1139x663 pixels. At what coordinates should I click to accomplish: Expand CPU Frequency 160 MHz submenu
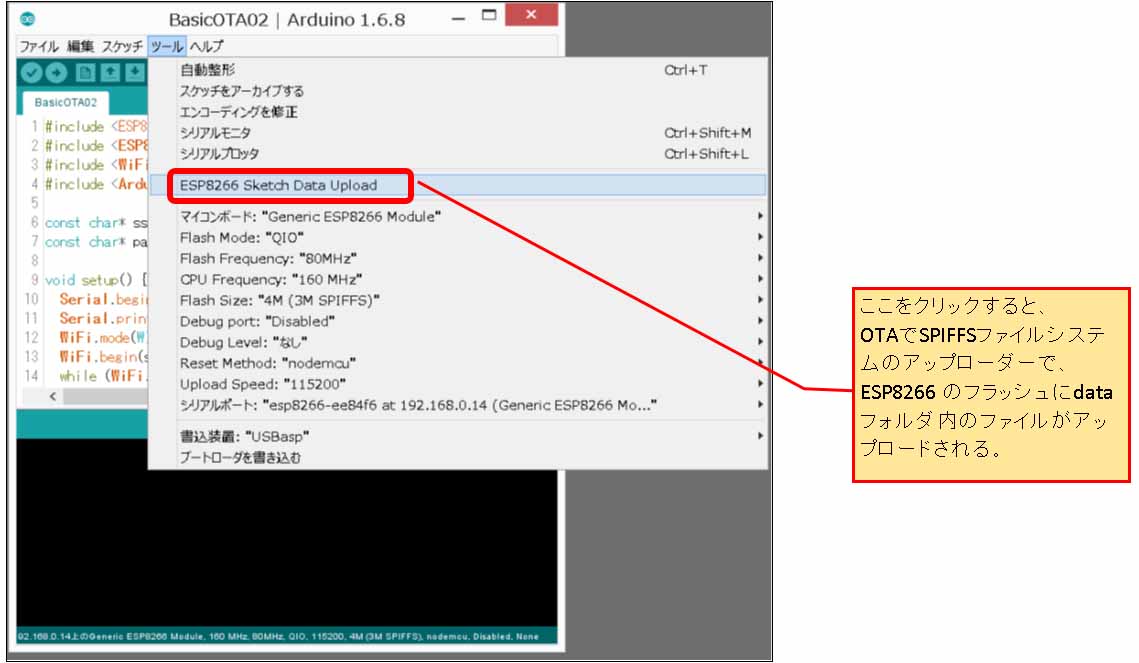coord(458,280)
